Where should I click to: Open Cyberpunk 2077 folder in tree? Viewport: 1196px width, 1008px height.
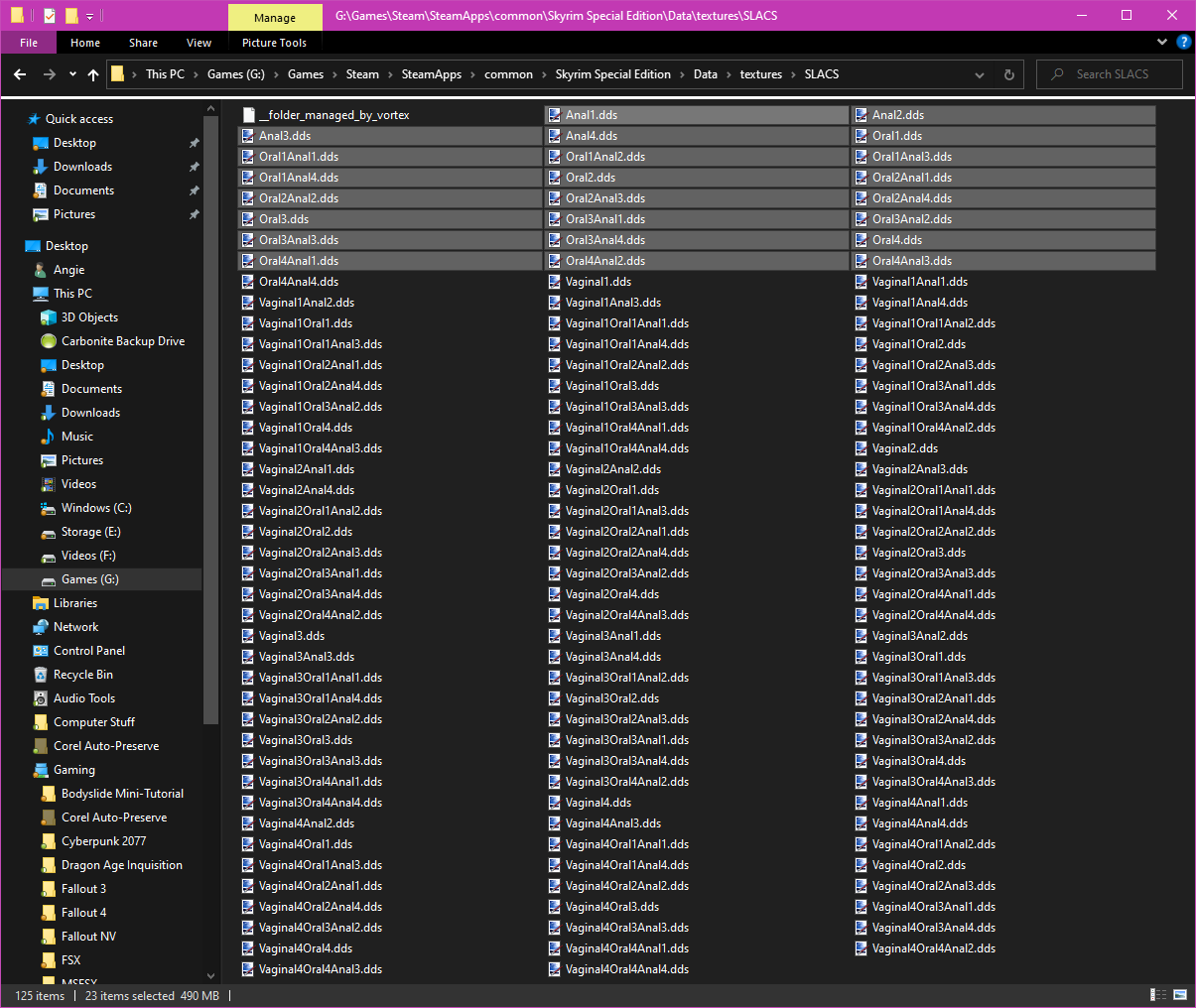(x=103, y=841)
